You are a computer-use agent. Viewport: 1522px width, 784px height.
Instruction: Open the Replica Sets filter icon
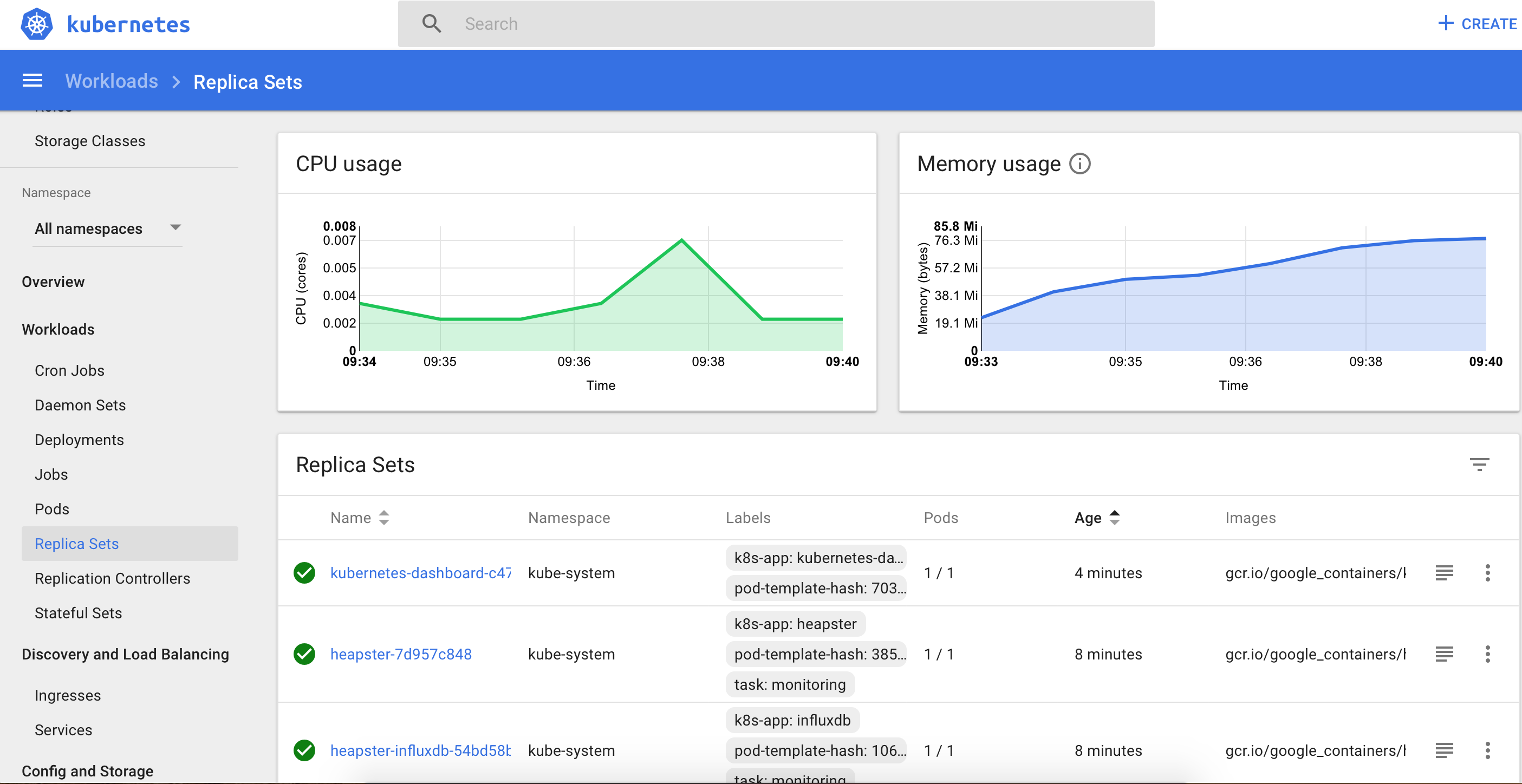(x=1479, y=465)
